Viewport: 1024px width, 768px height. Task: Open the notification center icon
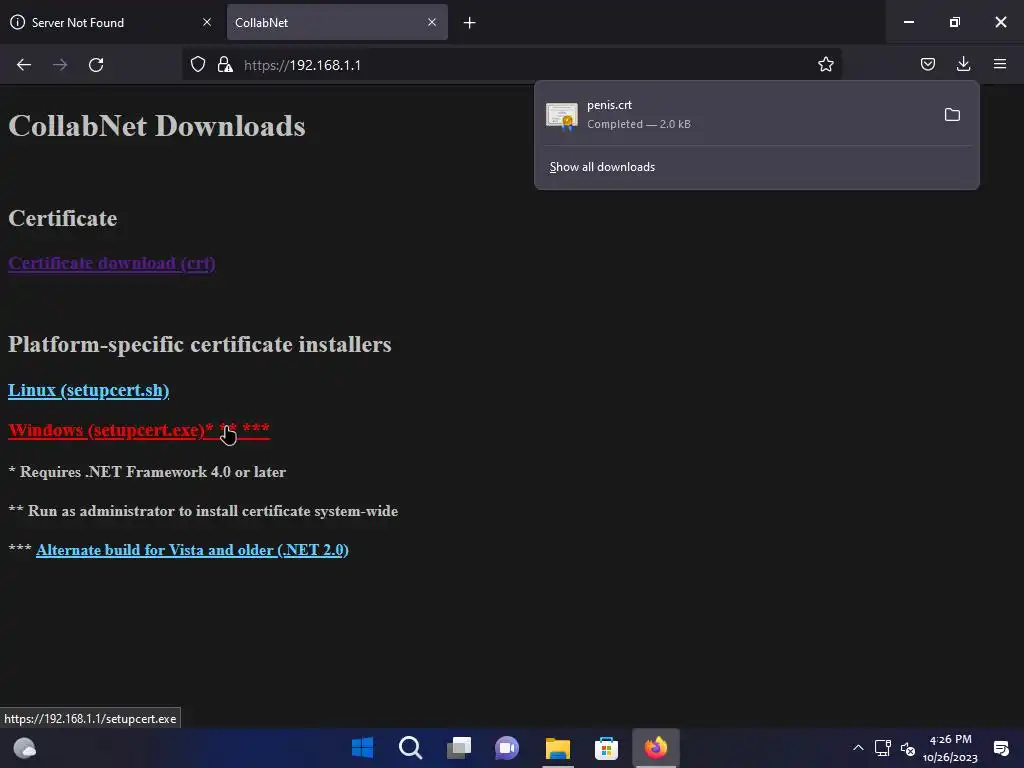point(1000,748)
